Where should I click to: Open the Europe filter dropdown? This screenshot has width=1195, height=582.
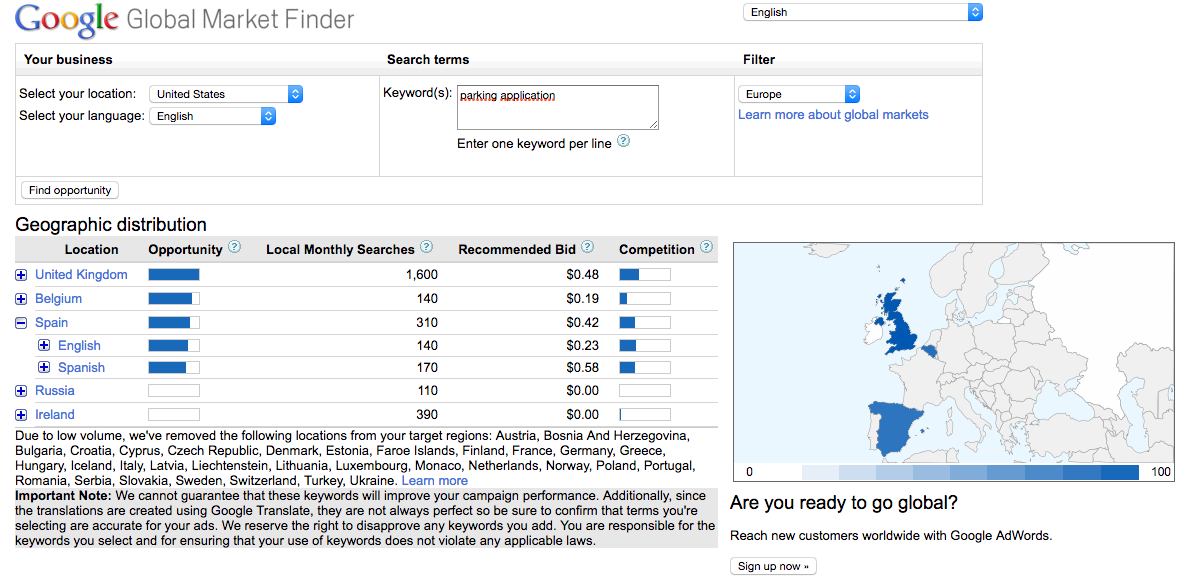[799, 94]
